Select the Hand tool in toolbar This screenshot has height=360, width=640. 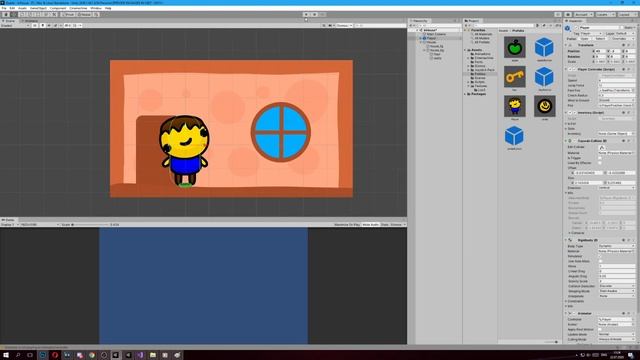click(6, 15)
